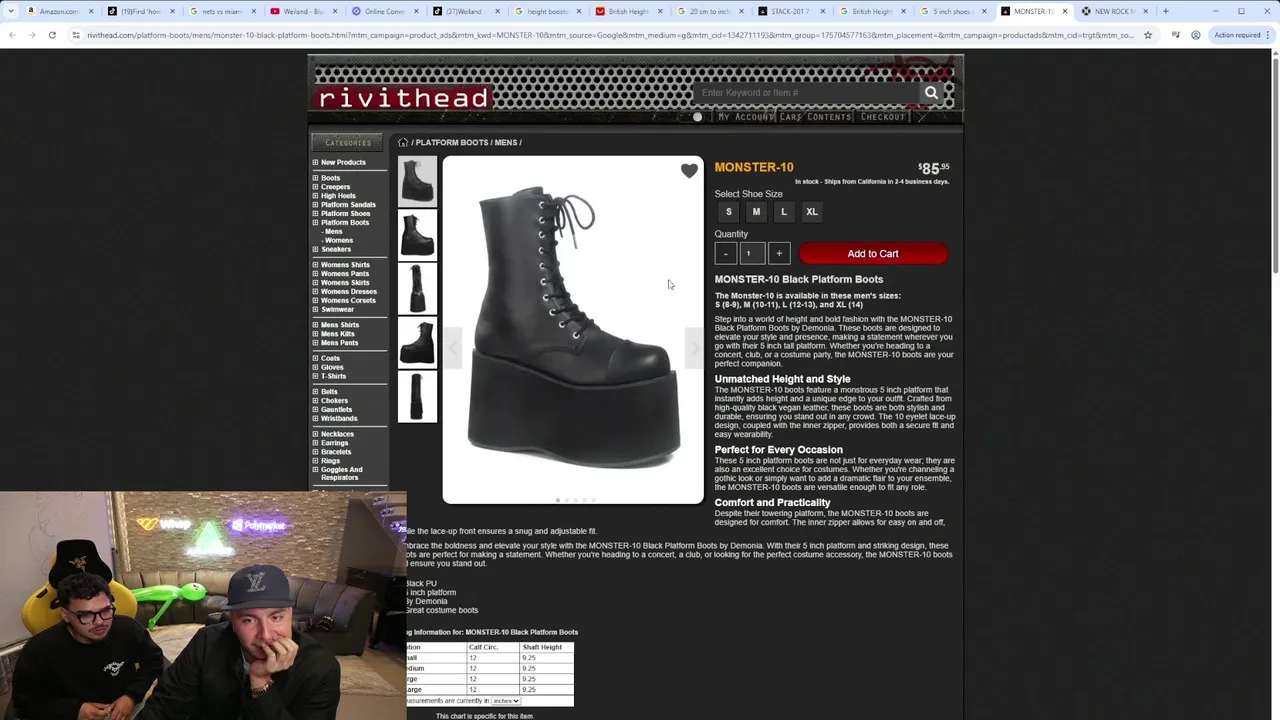This screenshot has width=1280, height=720.
Task: Expand the Mens Kilts category
Action: tap(315, 334)
